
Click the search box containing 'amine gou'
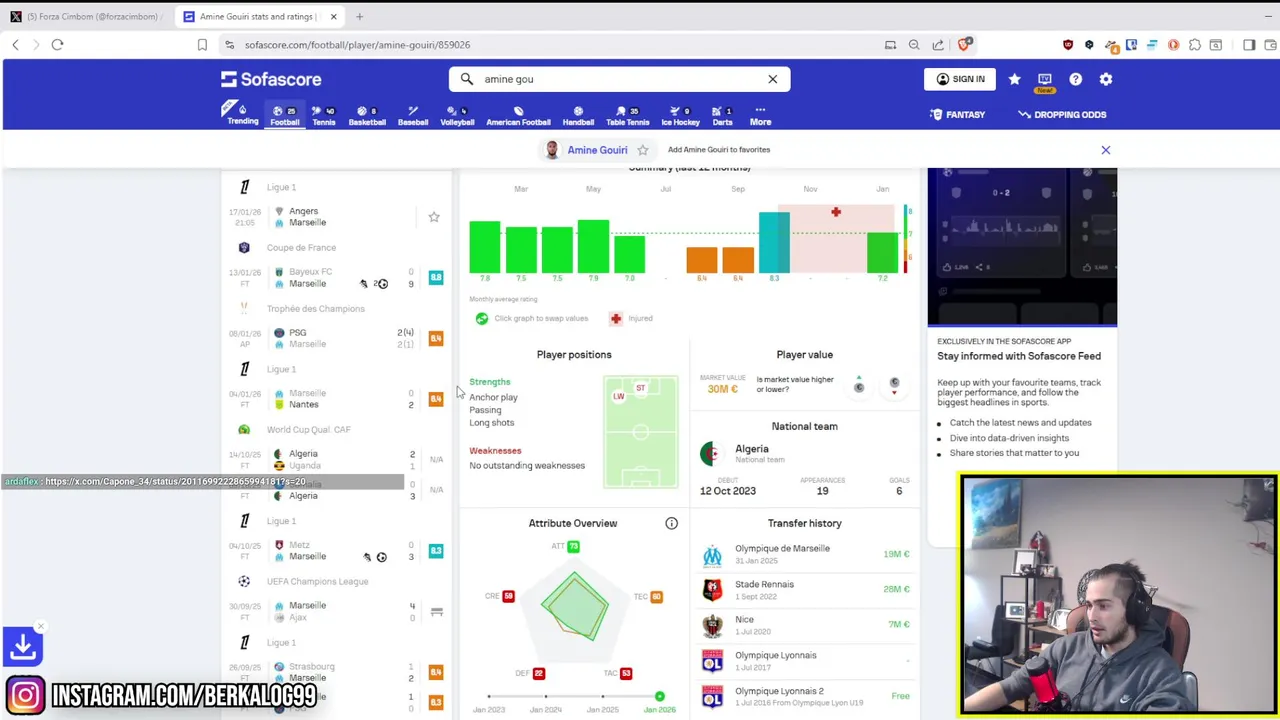619,79
